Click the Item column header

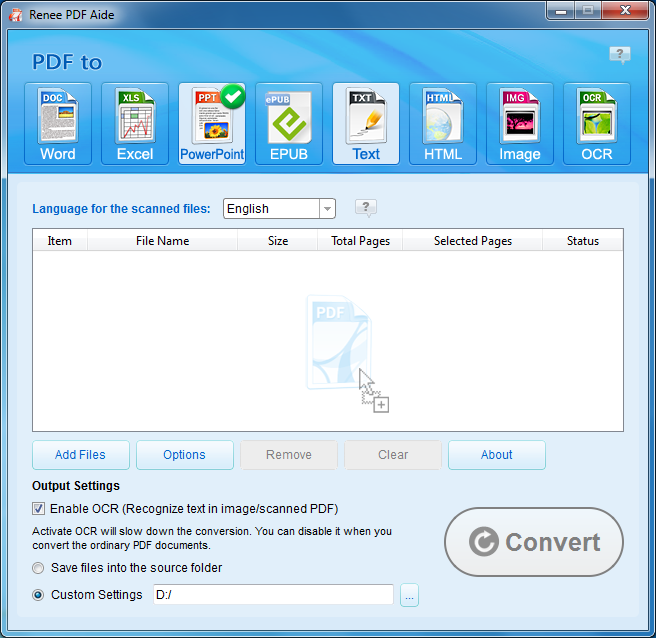point(60,241)
